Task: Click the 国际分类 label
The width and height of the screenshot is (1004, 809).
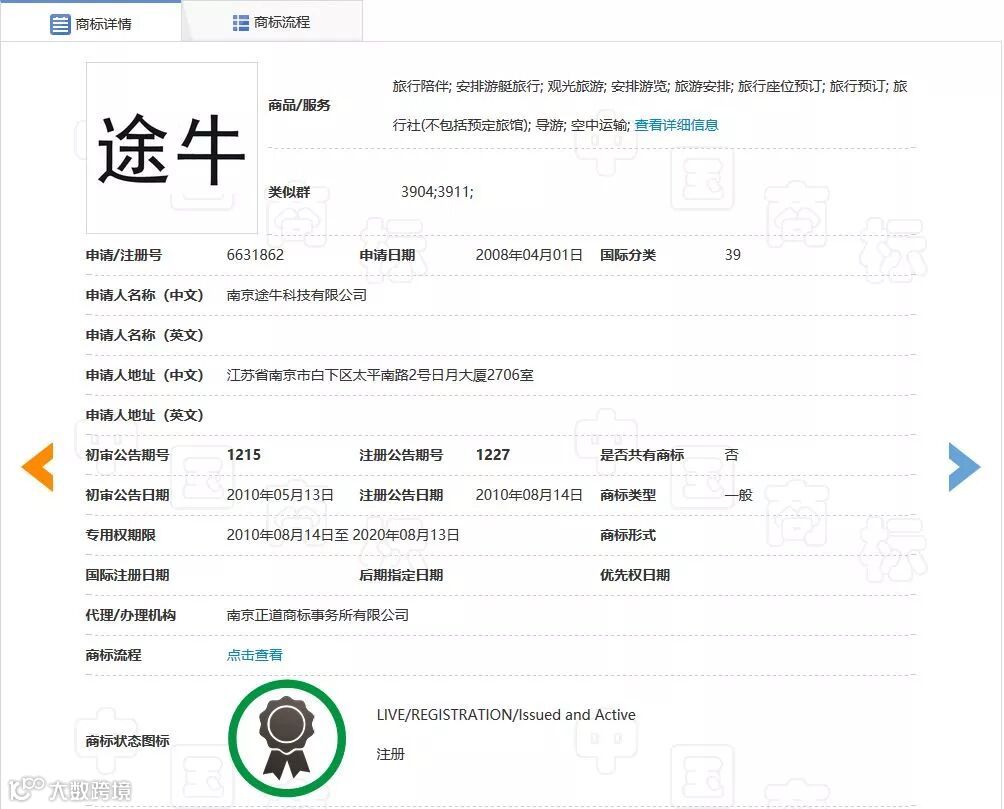Action: tap(628, 255)
